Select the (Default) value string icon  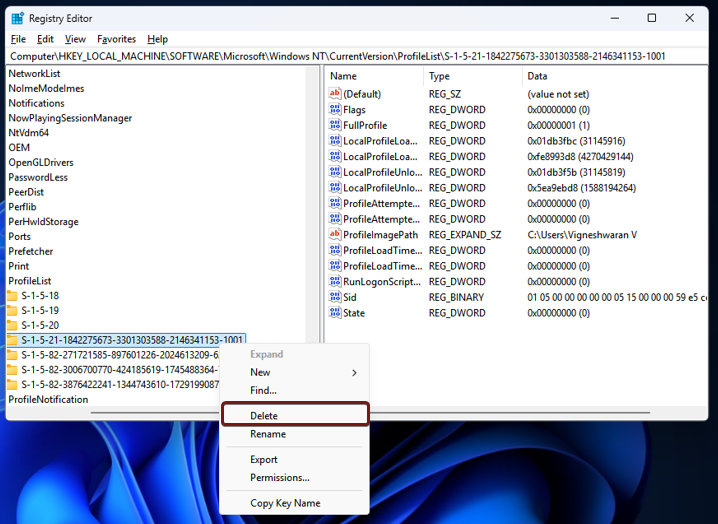[335, 93]
